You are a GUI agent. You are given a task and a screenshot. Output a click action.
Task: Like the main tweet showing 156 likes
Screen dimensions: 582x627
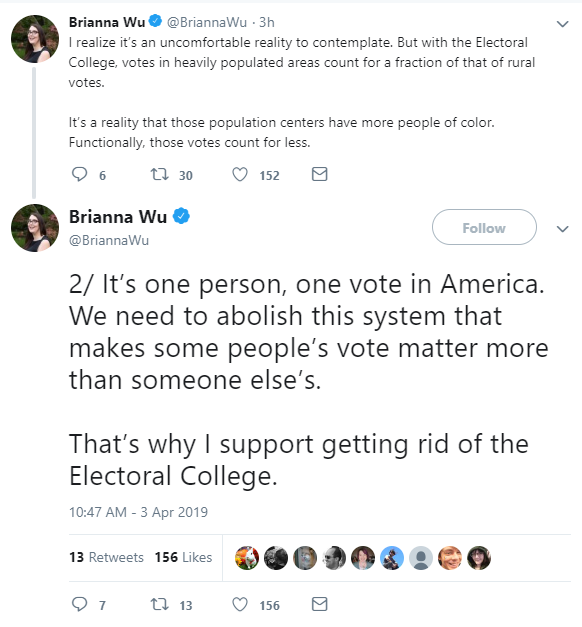click(240, 604)
